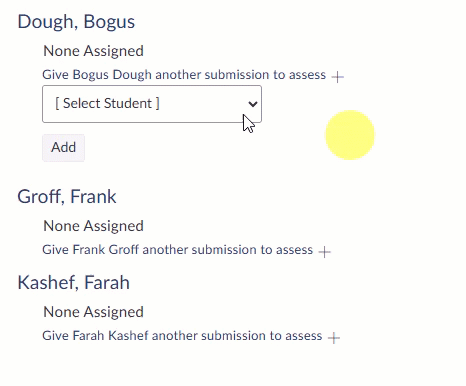
Task: Click None Assigned under Dough, Bogus
Action: pyautogui.click(x=94, y=51)
